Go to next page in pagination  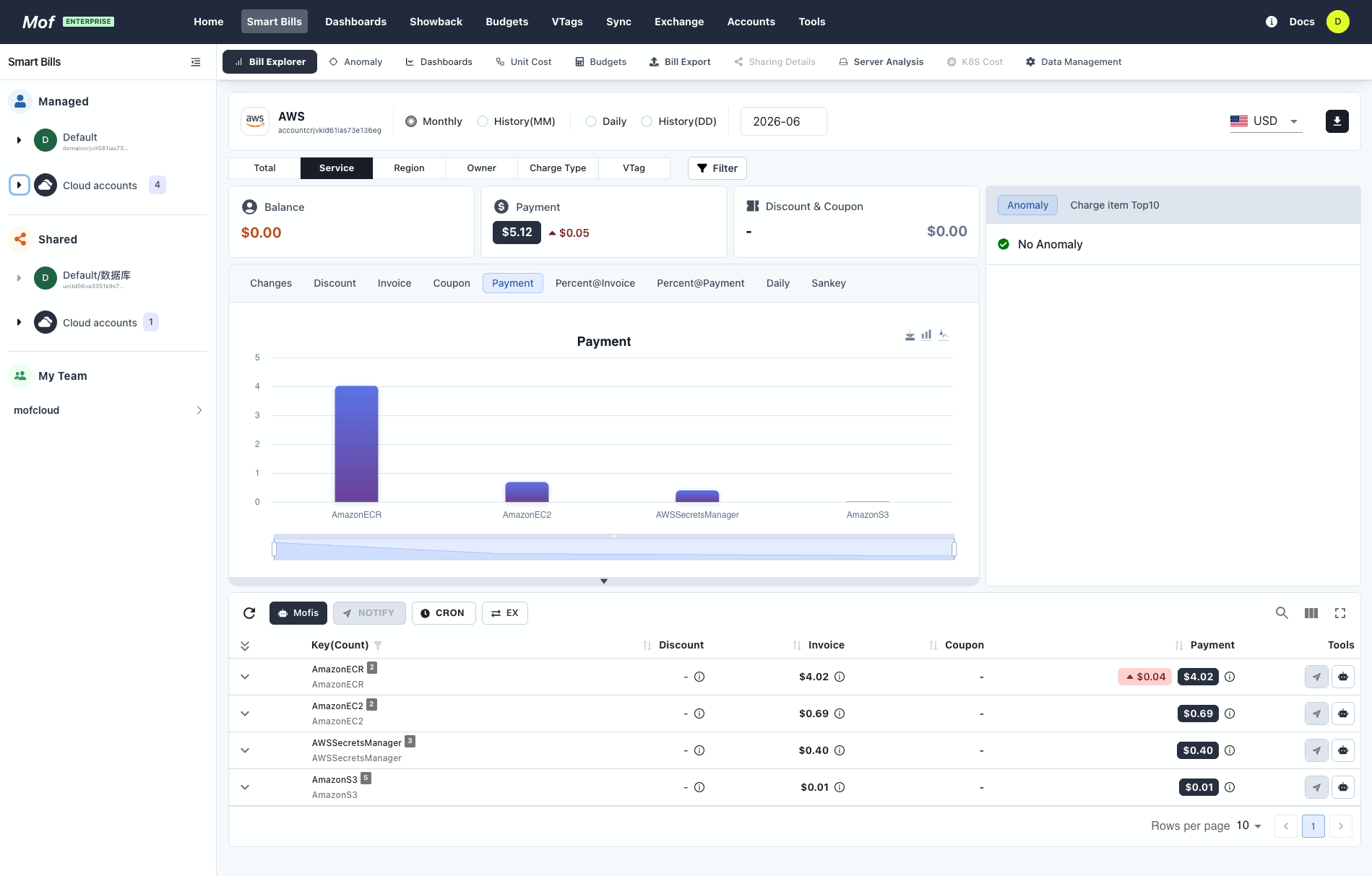1341,826
